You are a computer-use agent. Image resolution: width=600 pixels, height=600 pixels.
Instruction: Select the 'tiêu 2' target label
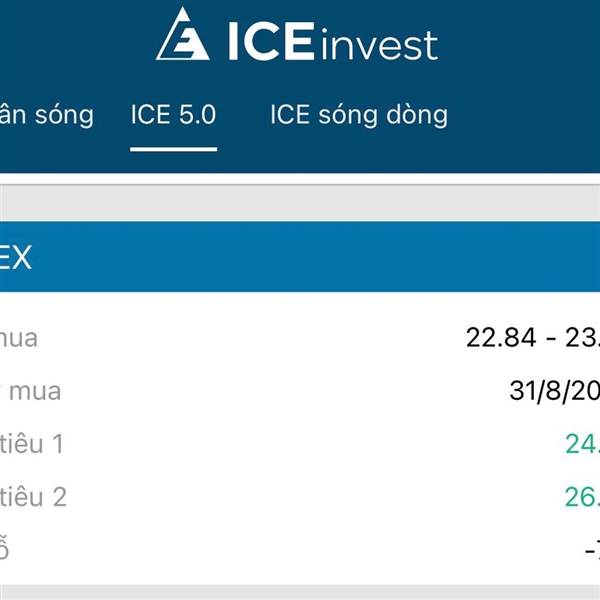(33, 497)
